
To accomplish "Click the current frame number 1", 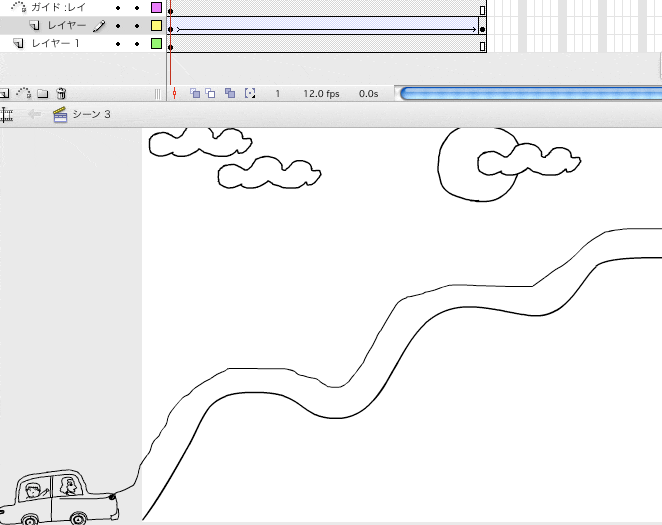I will tap(277, 94).
